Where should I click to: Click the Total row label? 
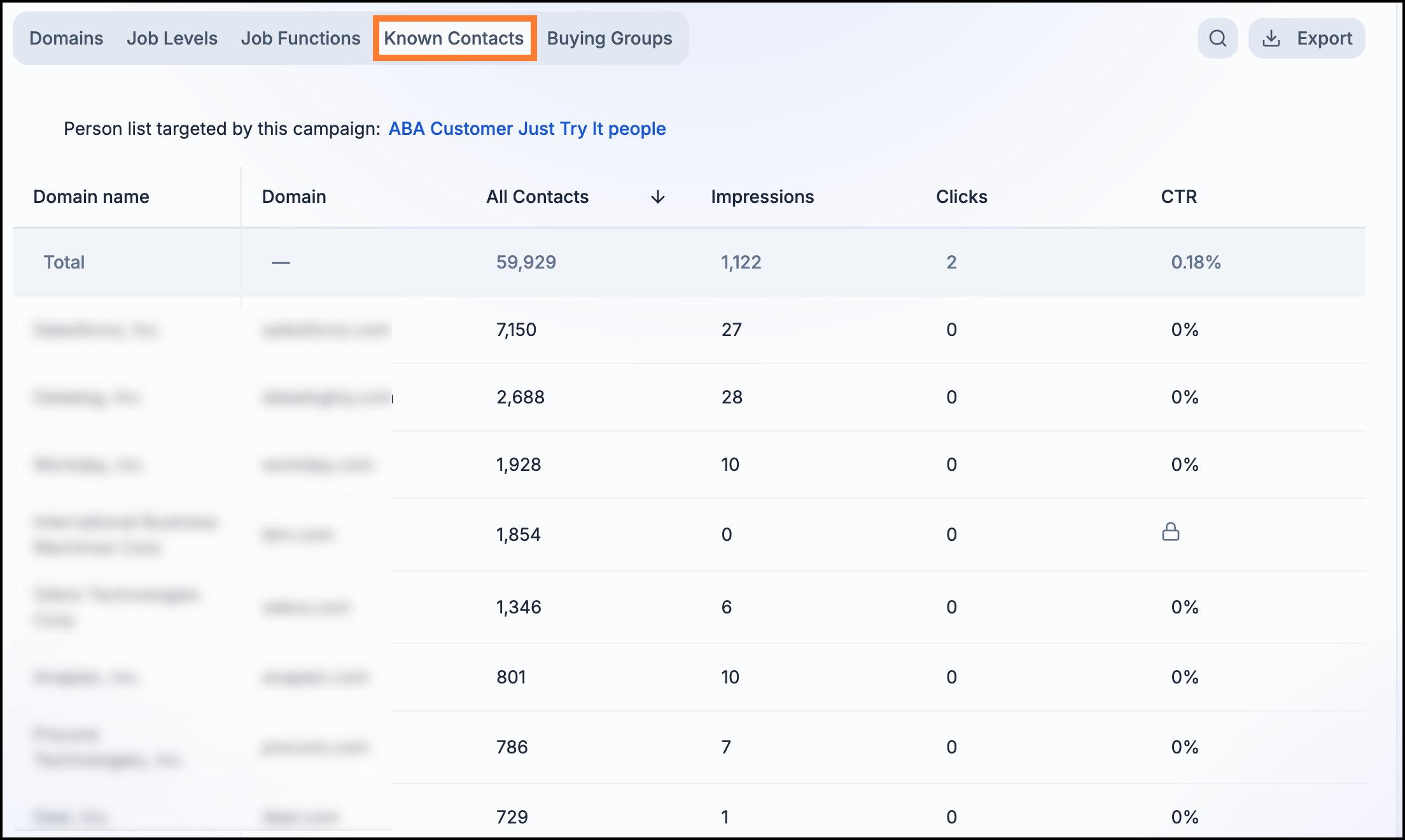tap(64, 262)
